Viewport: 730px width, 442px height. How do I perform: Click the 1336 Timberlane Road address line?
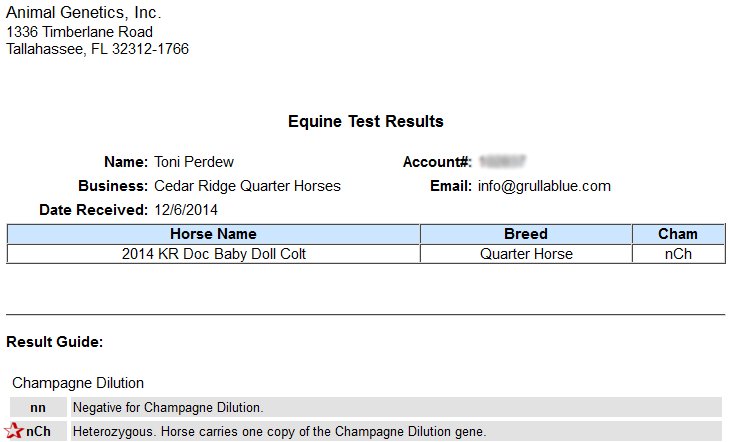80,32
